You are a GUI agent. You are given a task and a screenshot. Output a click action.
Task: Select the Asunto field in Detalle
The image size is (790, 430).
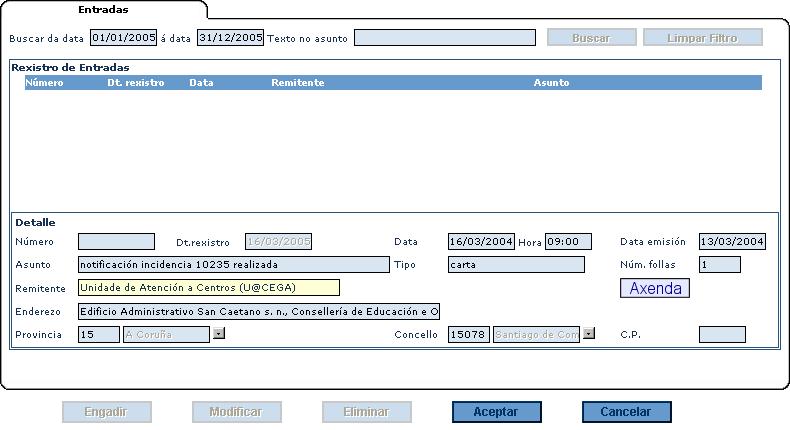(x=233, y=265)
